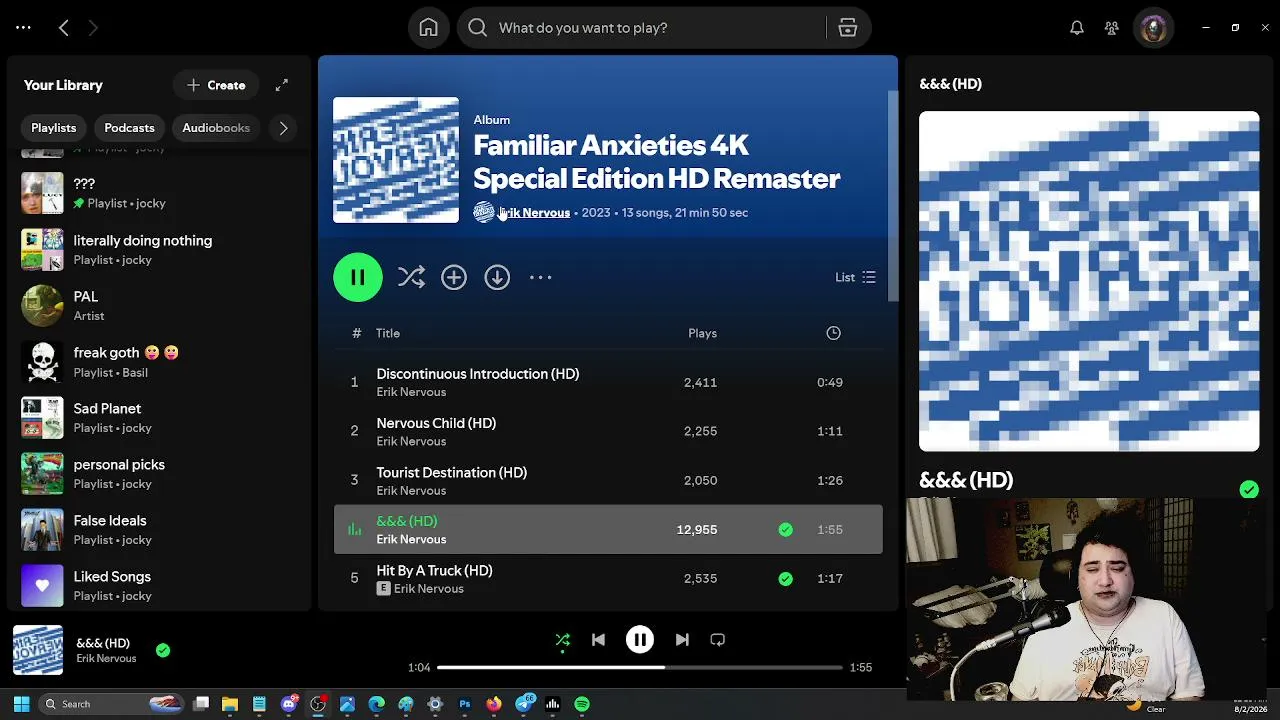Filter library by Podcasts

tap(129, 128)
